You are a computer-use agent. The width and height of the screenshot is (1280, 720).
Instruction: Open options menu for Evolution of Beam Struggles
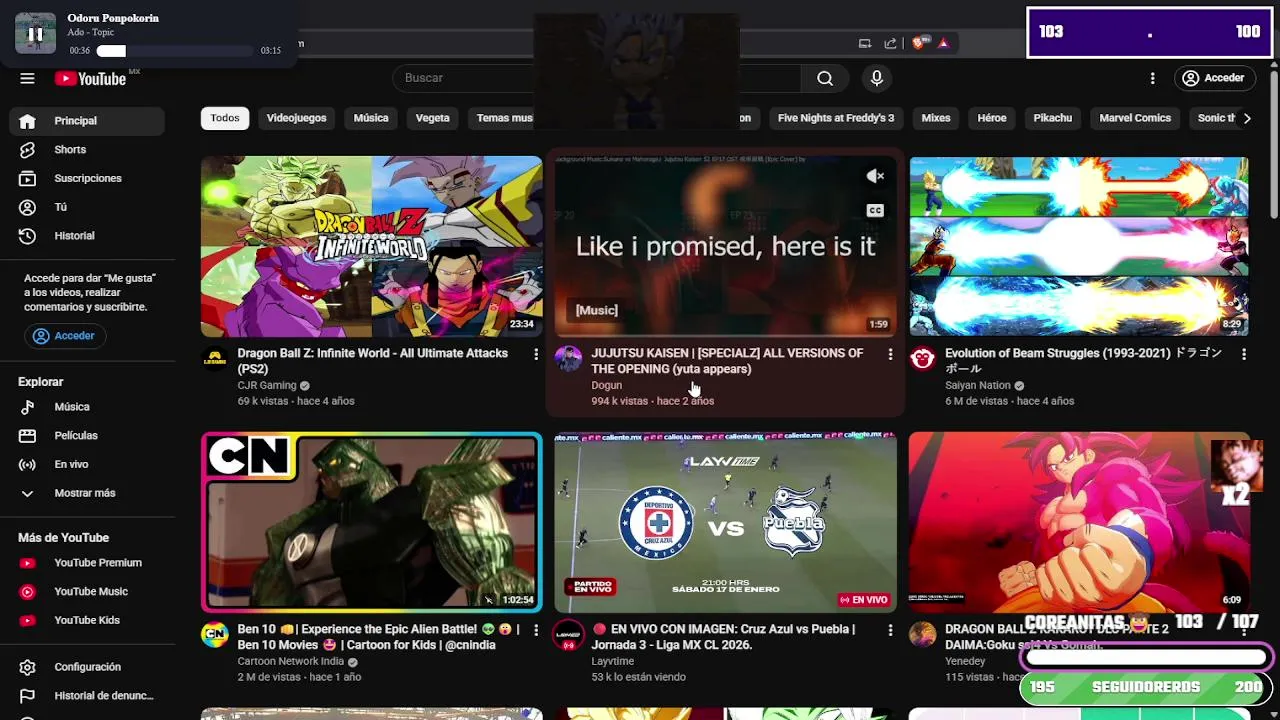1244,354
